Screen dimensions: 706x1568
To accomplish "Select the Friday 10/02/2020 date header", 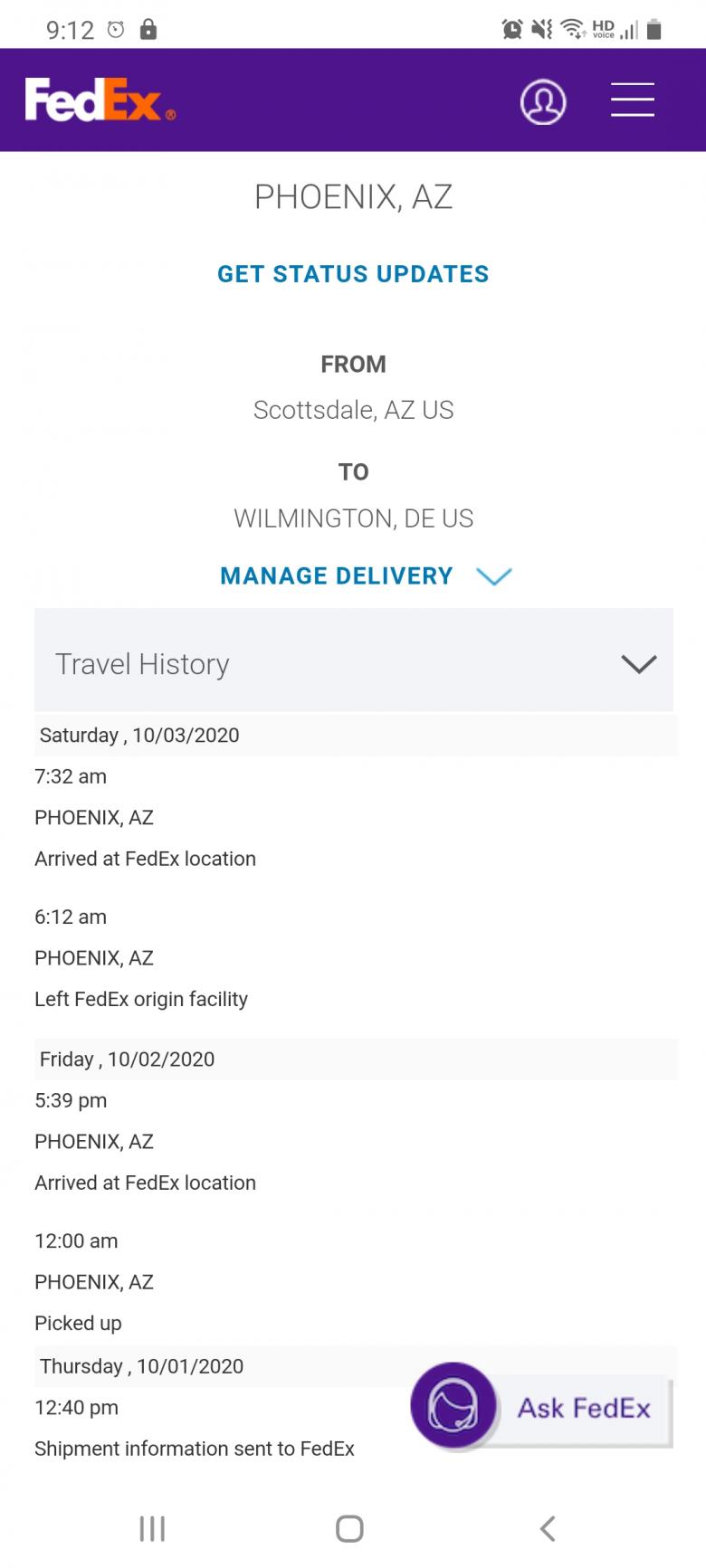I will click(x=127, y=1059).
